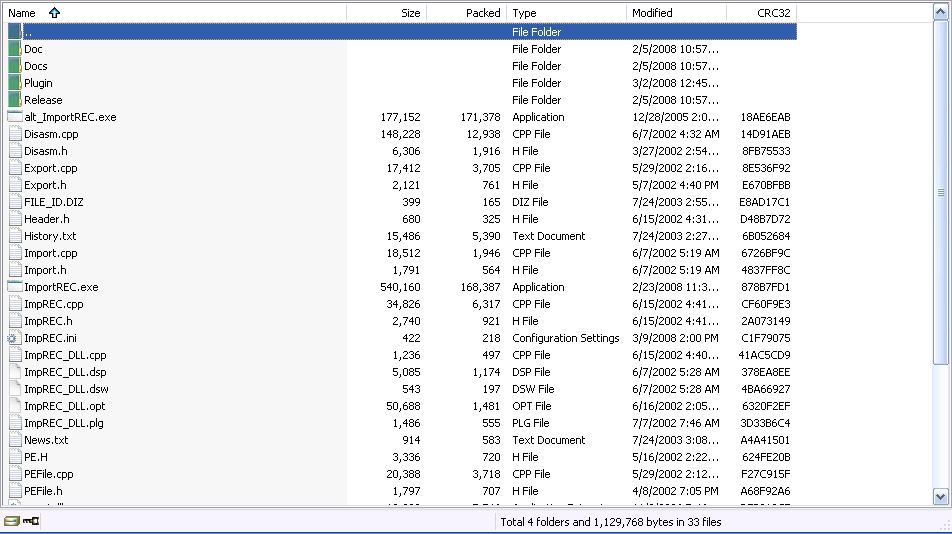The width and height of the screenshot is (952, 534).
Task: Click the alt_ImportREC.exe application icon
Action: [15, 117]
